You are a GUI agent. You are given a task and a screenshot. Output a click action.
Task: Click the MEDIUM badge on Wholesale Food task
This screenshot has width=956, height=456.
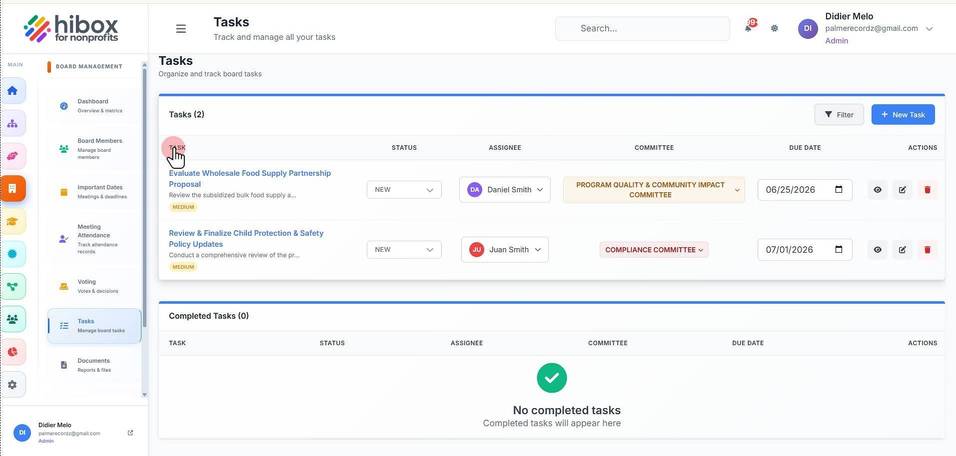pyautogui.click(x=183, y=207)
